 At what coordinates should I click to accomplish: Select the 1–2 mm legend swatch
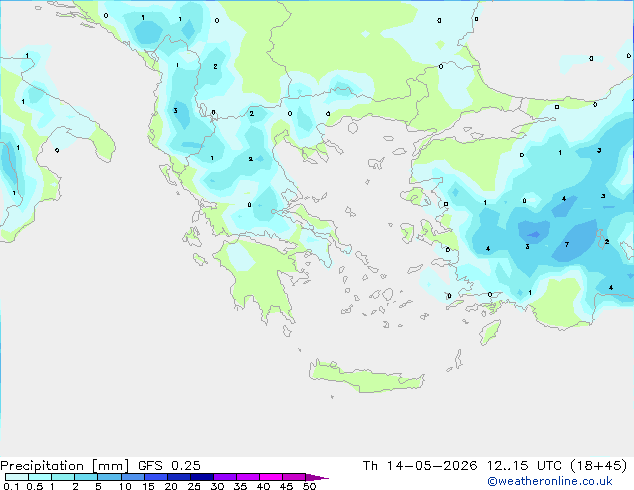pos(63,477)
